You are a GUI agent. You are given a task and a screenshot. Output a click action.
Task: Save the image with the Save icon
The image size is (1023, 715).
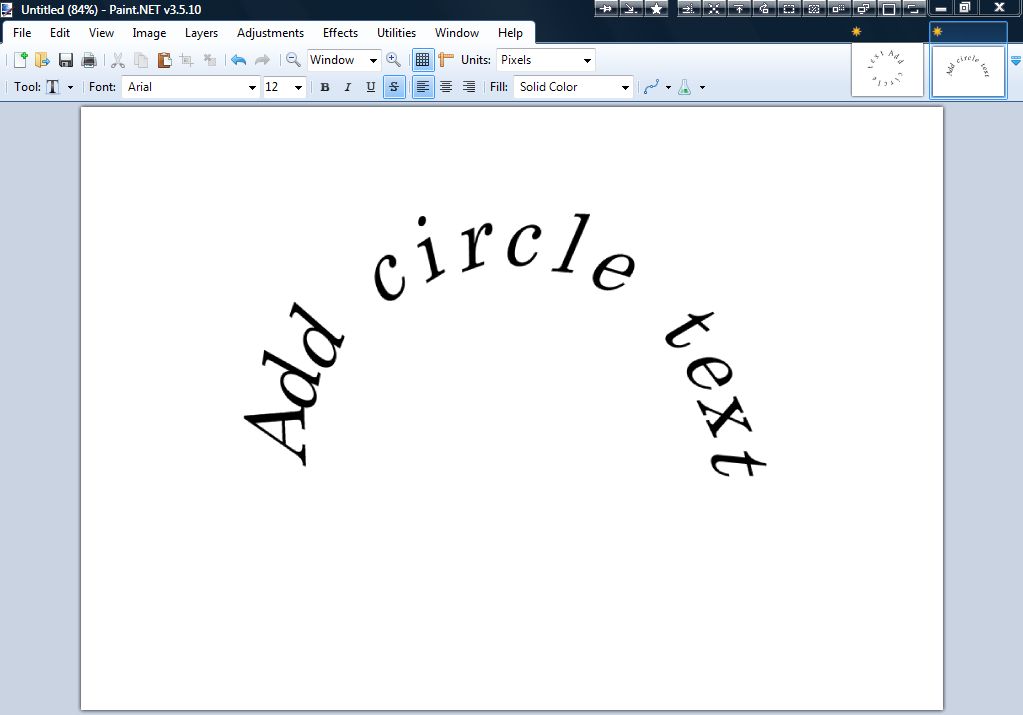click(64, 59)
